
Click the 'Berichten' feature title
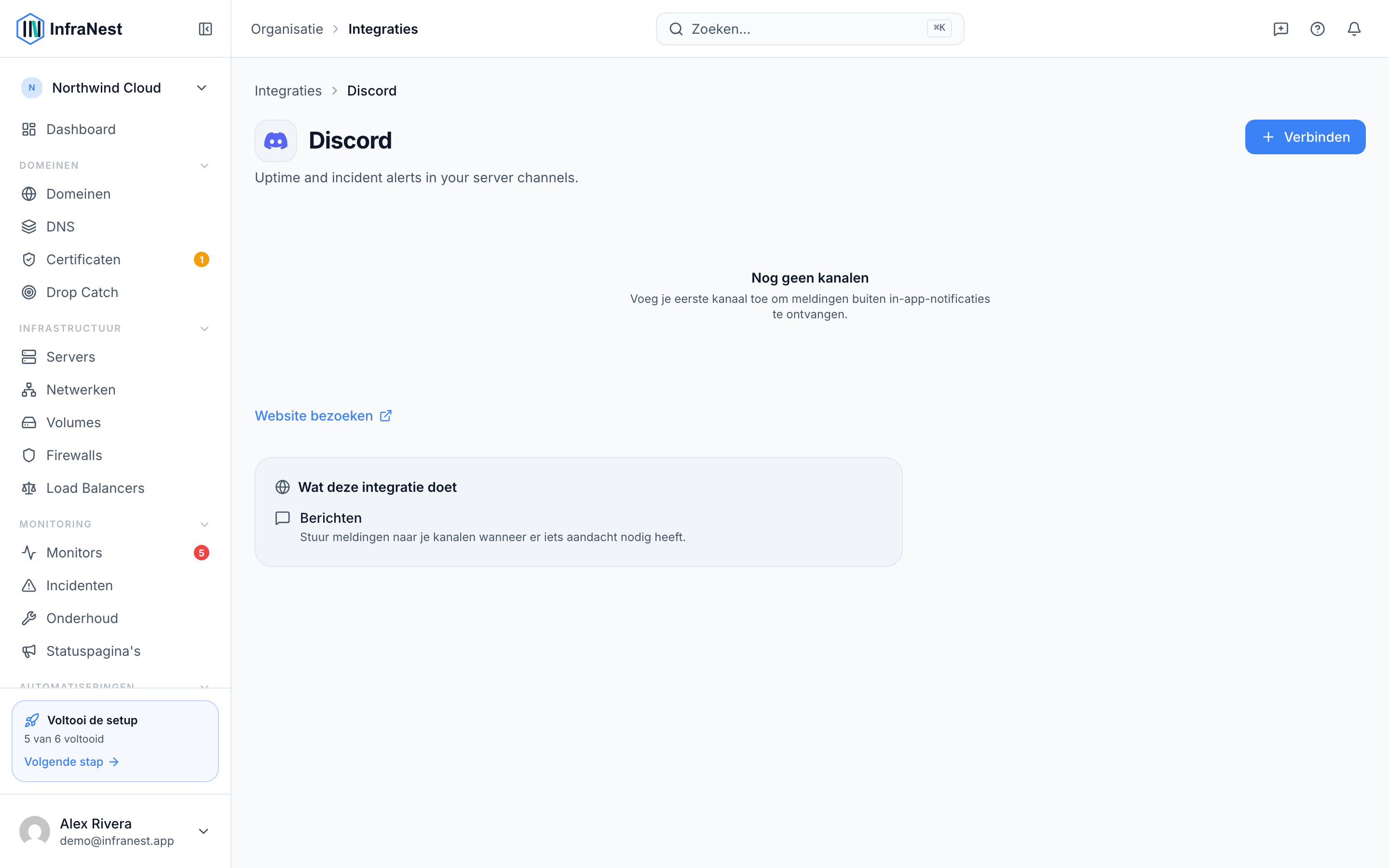click(x=330, y=518)
